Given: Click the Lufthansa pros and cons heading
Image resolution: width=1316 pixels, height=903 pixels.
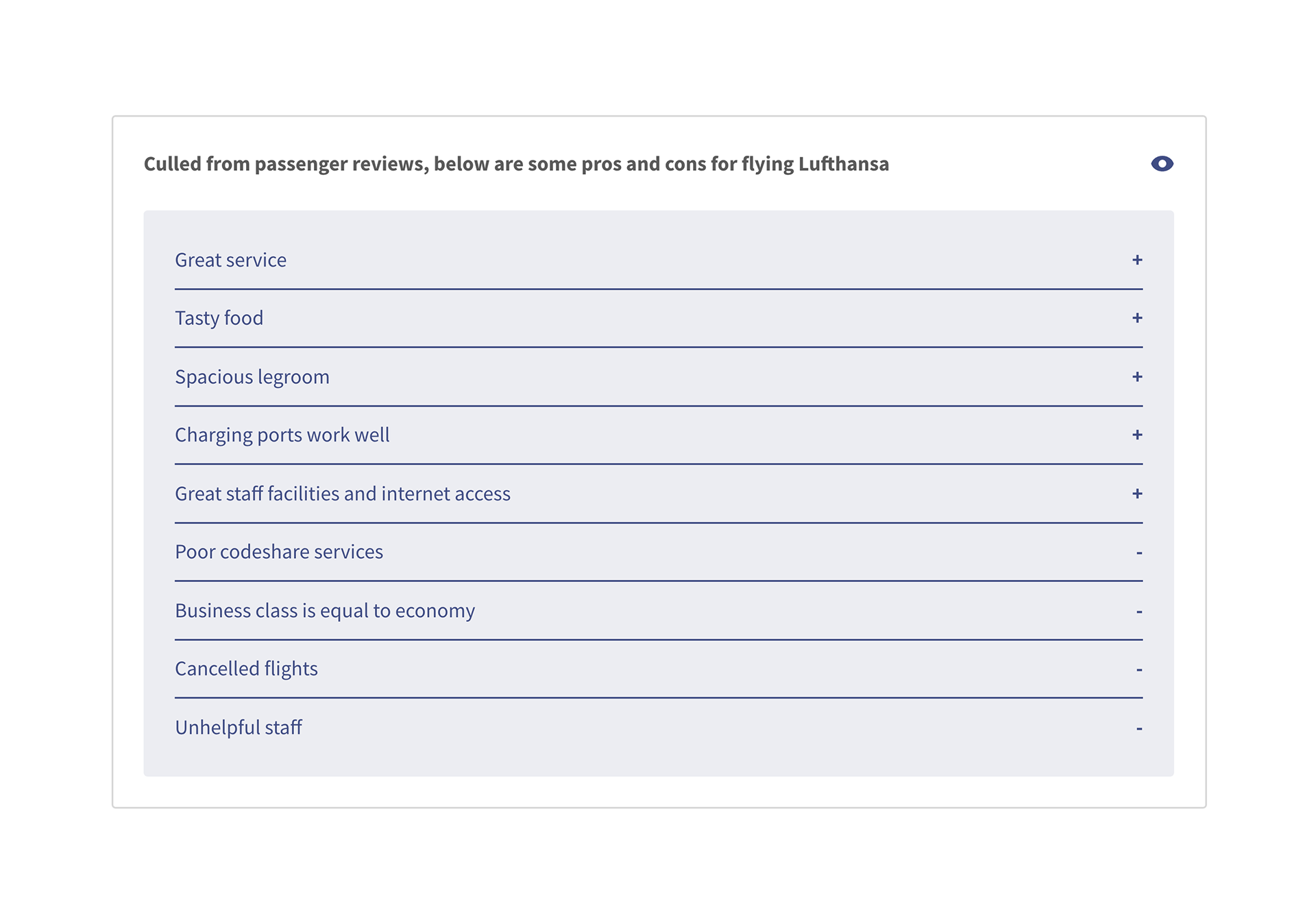Looking at the screenshot, I should [x=516, y=165].
